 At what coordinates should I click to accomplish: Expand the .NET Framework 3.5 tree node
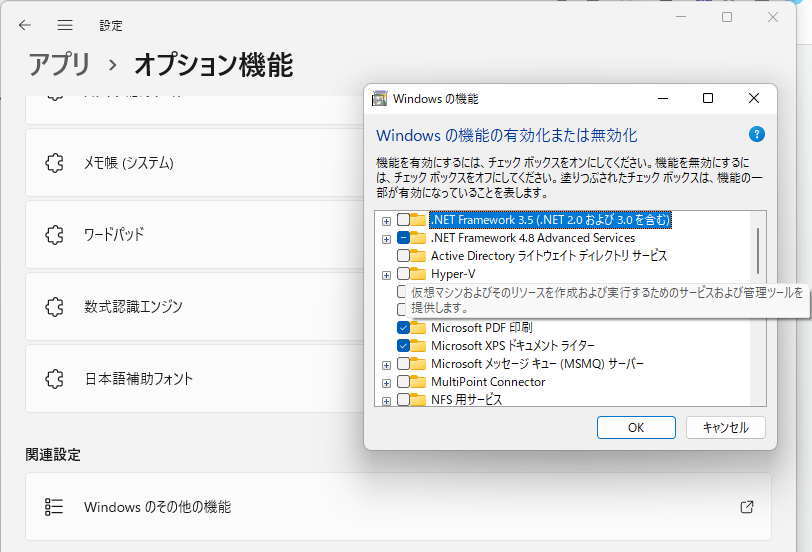click(x=386, y=221)
